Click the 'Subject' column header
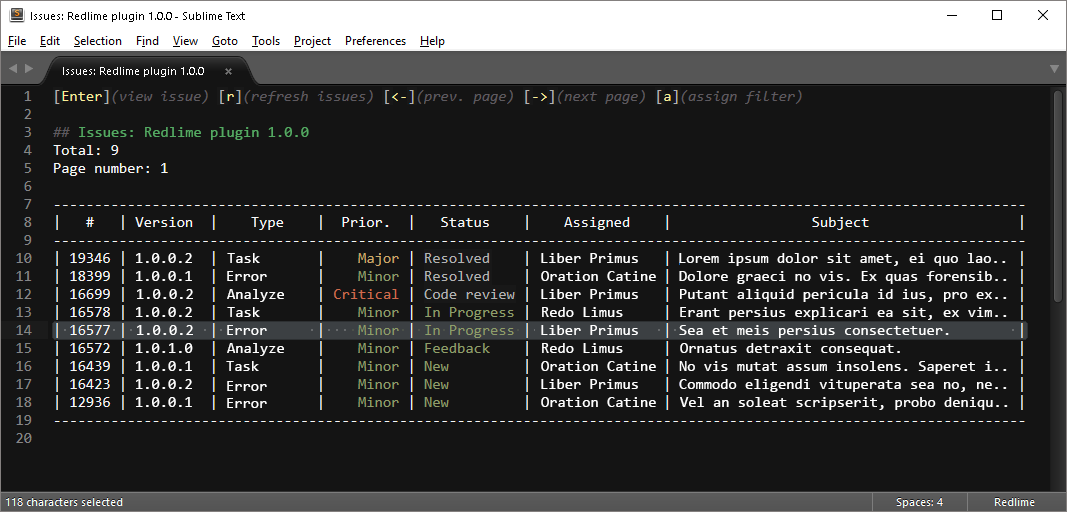 (x=840, y=222)
